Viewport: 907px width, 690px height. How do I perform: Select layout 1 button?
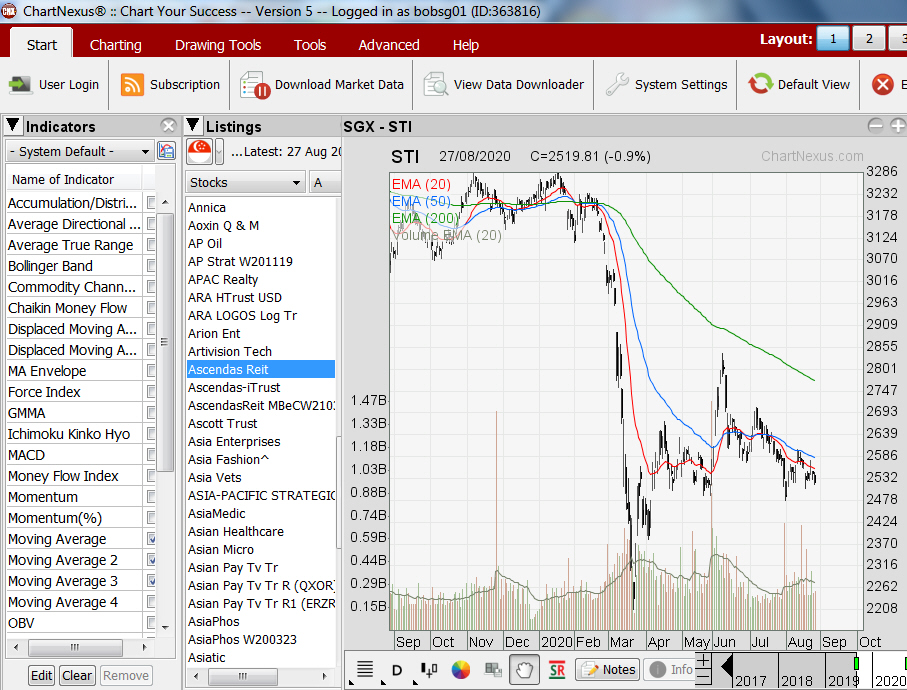[833, 39]
